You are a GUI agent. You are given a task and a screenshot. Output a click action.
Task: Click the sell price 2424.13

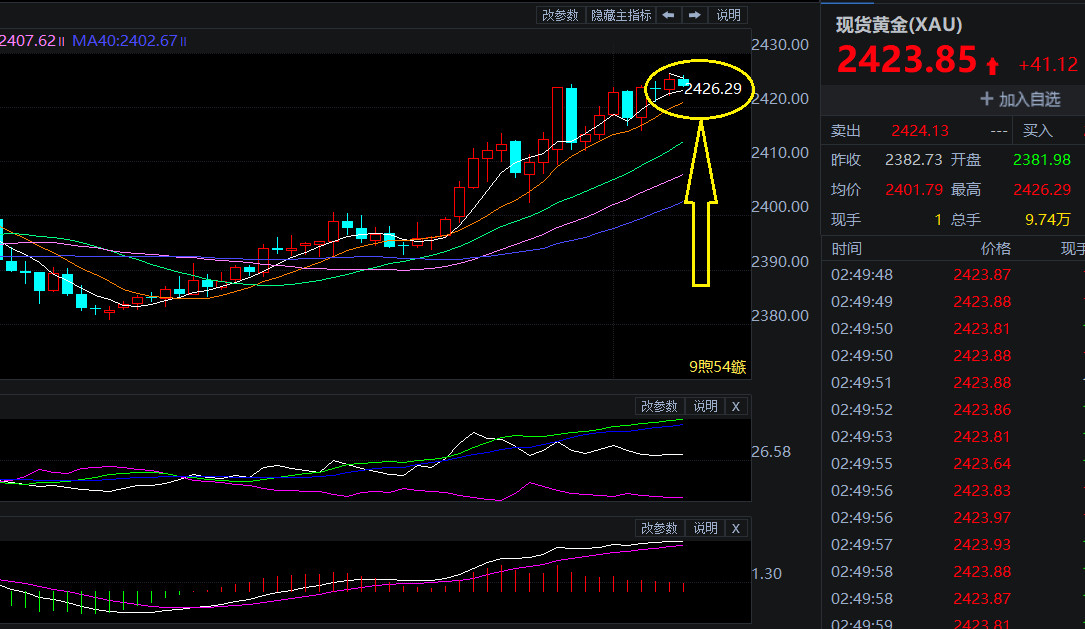[920, 131]
